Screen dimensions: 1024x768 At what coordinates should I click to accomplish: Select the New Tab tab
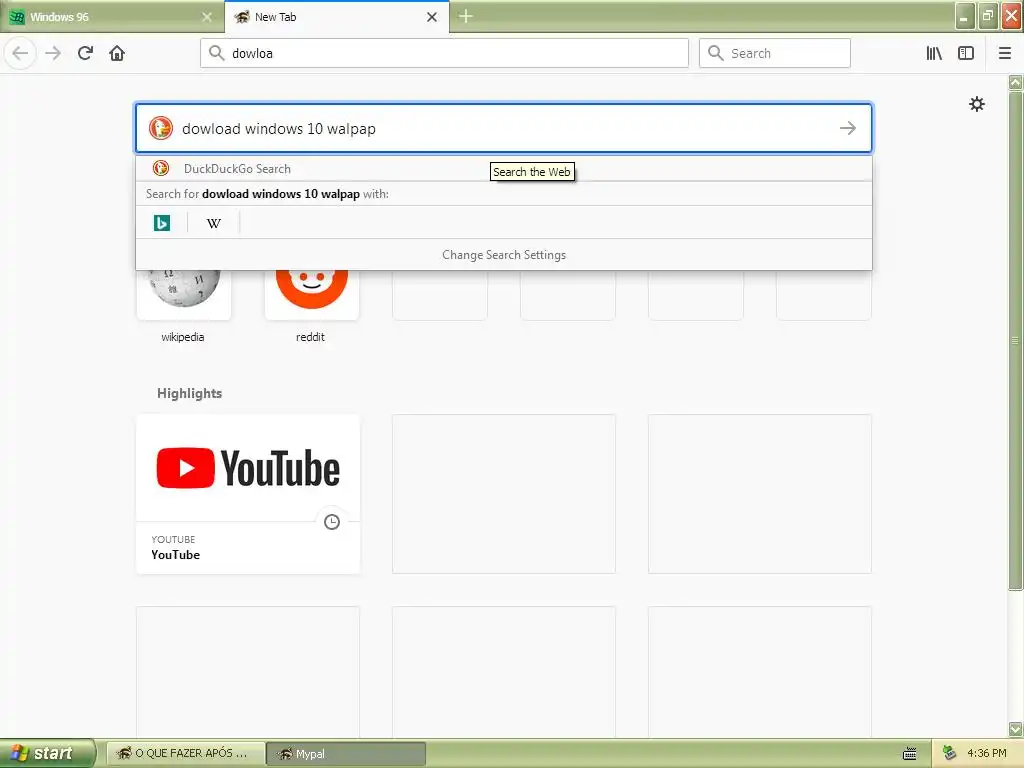(x=336, y=17)
